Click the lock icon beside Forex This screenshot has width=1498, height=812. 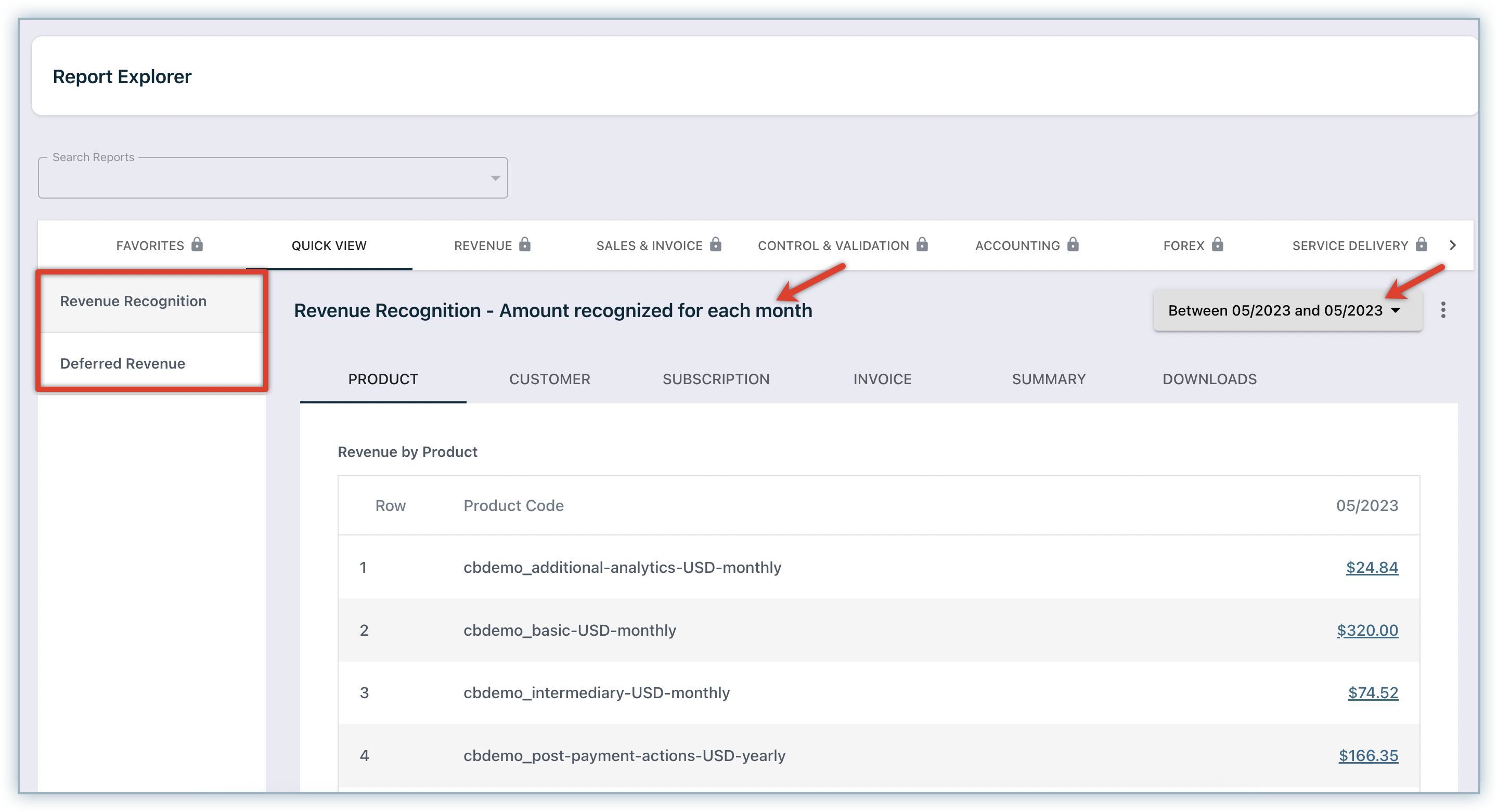click(1217, 244)
